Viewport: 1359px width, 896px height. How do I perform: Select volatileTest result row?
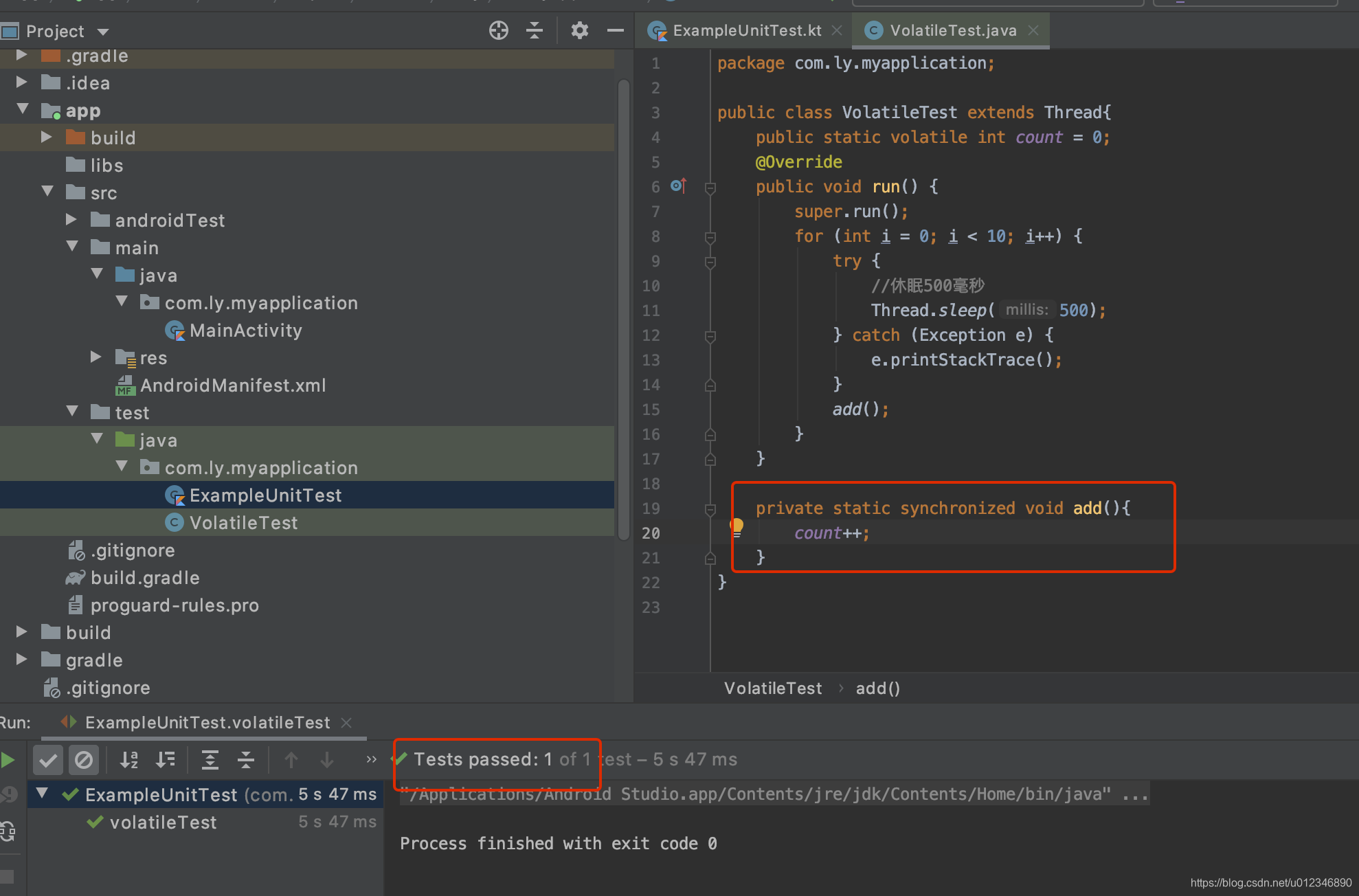[206, 822]
